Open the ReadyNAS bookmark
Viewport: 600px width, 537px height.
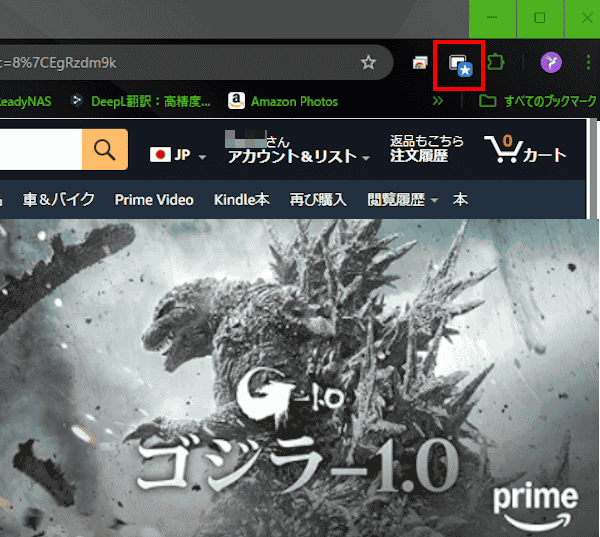(25, 101)
